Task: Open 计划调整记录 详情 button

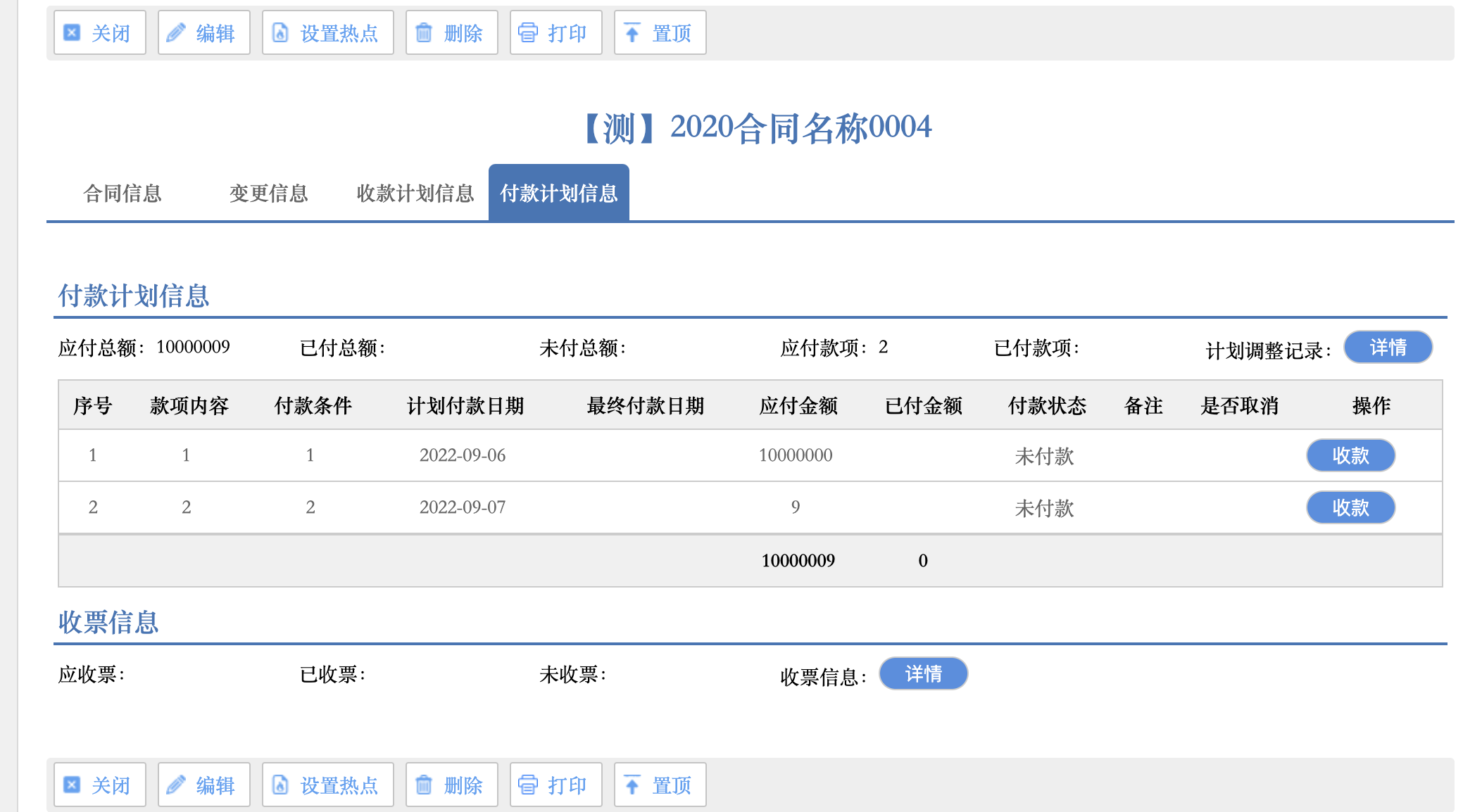Action: (x=1387, y=348)
